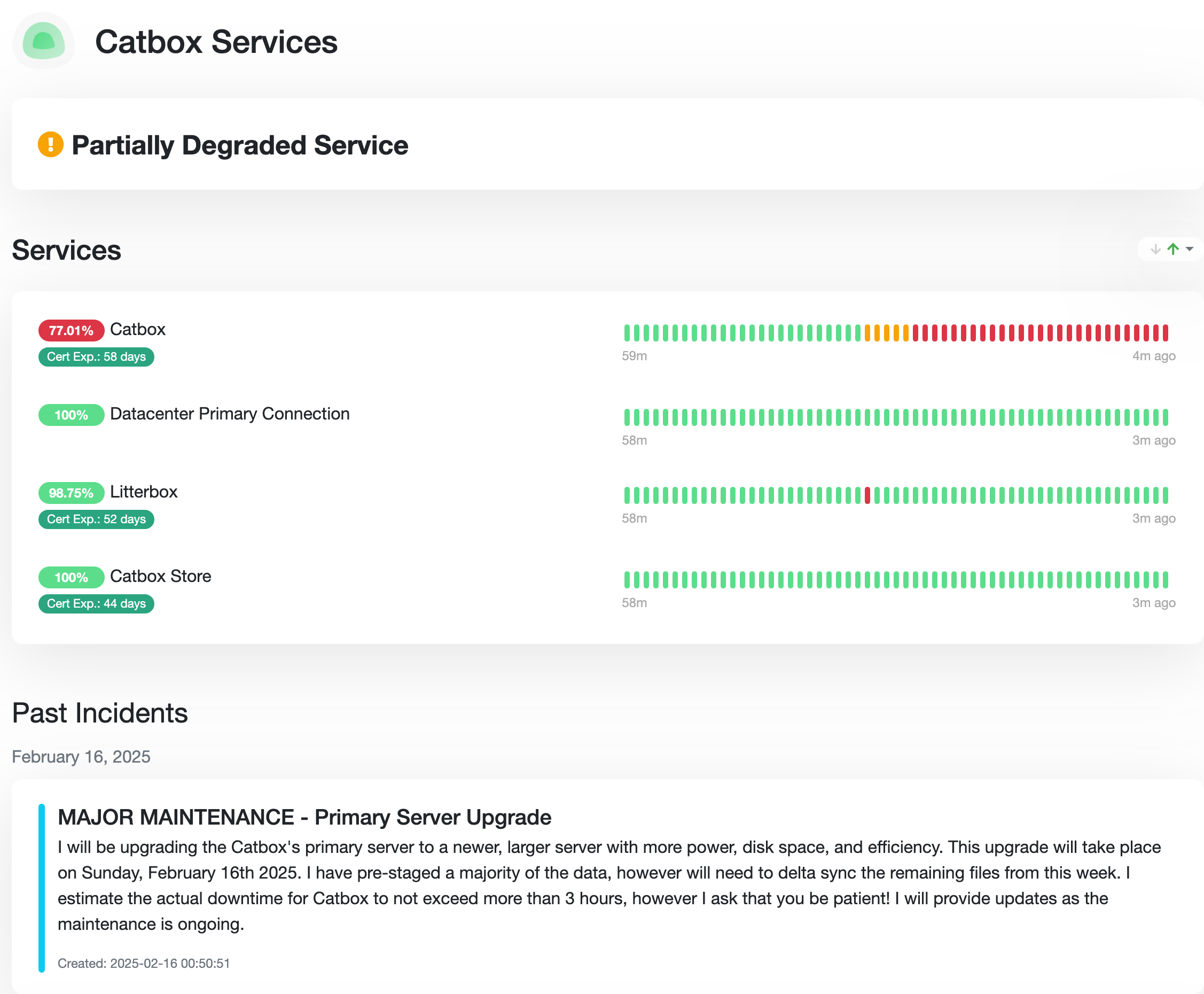Click the 'Cert Exp.: 52 days' badge
Screen dimensions: 1204x994
coord(96,519)
